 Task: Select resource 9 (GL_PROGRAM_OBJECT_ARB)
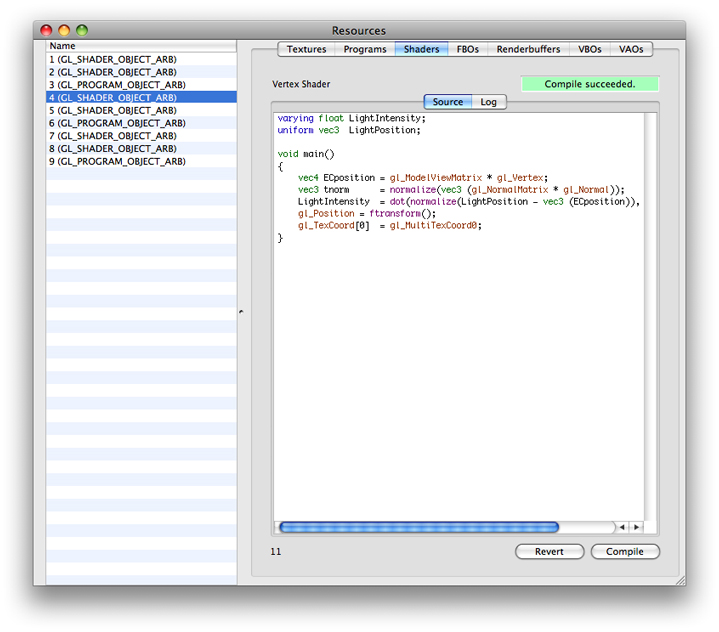(x=117, y=161)
